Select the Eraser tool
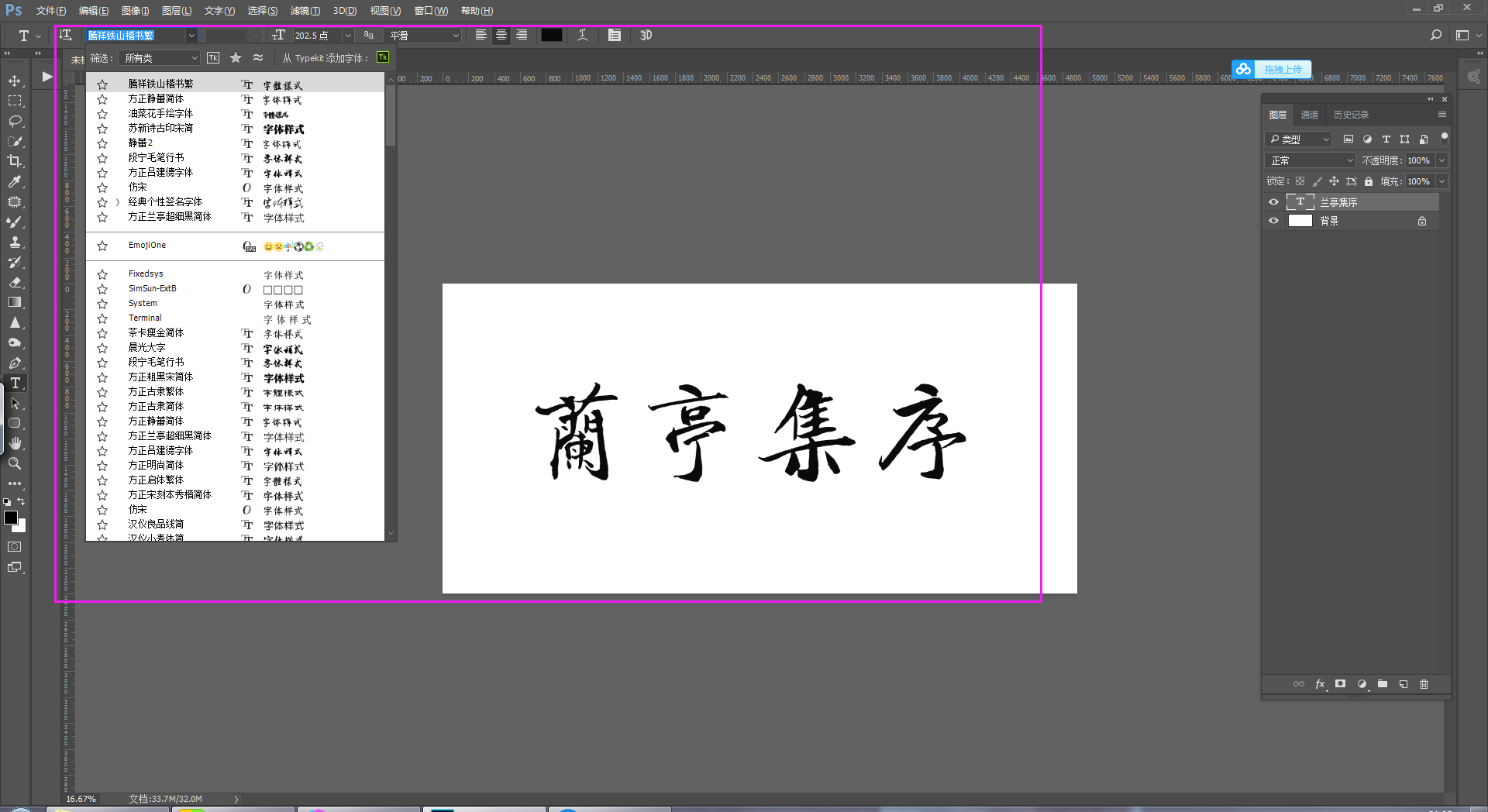This screenshot has height=812, width=1488. [x=15, y=282]
